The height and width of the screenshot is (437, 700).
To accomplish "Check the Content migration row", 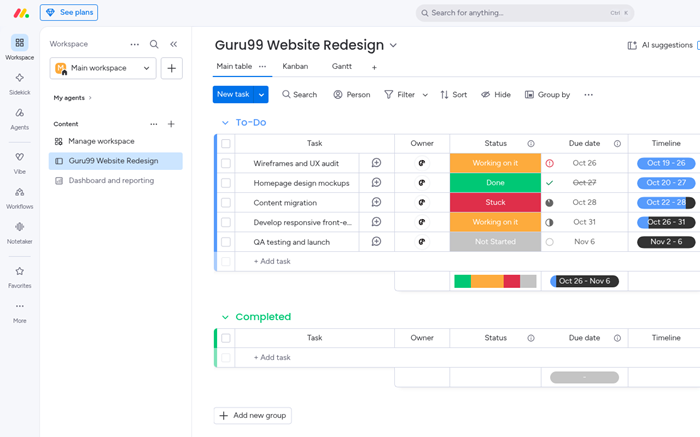I will 226,203.
